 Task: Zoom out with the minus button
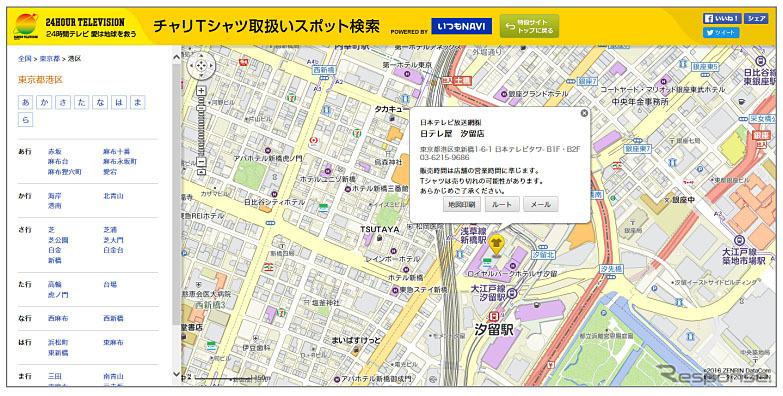tap(201, 162)
